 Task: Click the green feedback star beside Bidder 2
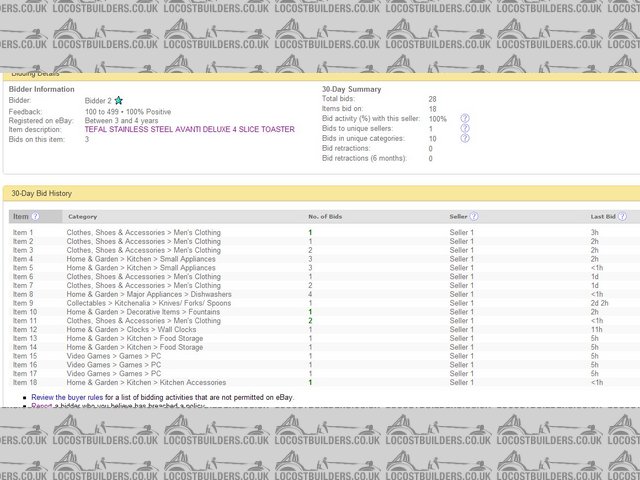click(x=119, y=101)
